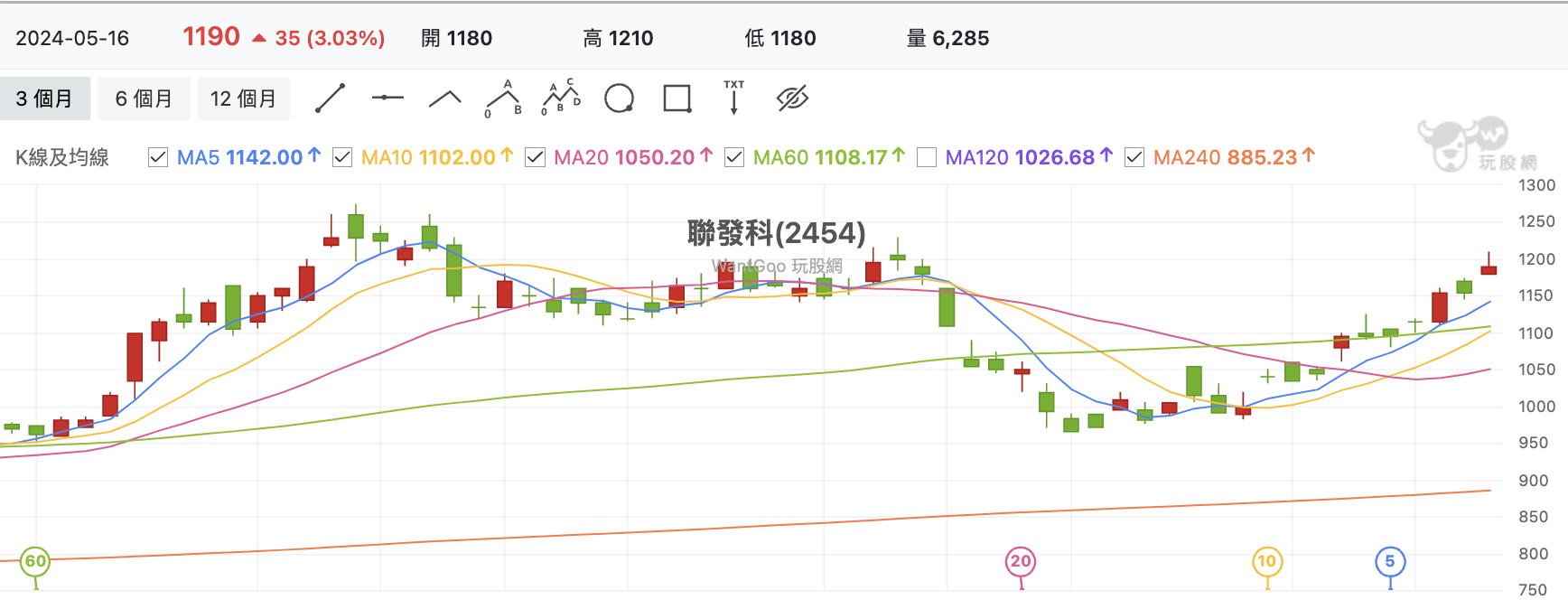Switch to the 3 個月 range tab
Viewport: 1568px width, 609px height.
pos(44,98)
